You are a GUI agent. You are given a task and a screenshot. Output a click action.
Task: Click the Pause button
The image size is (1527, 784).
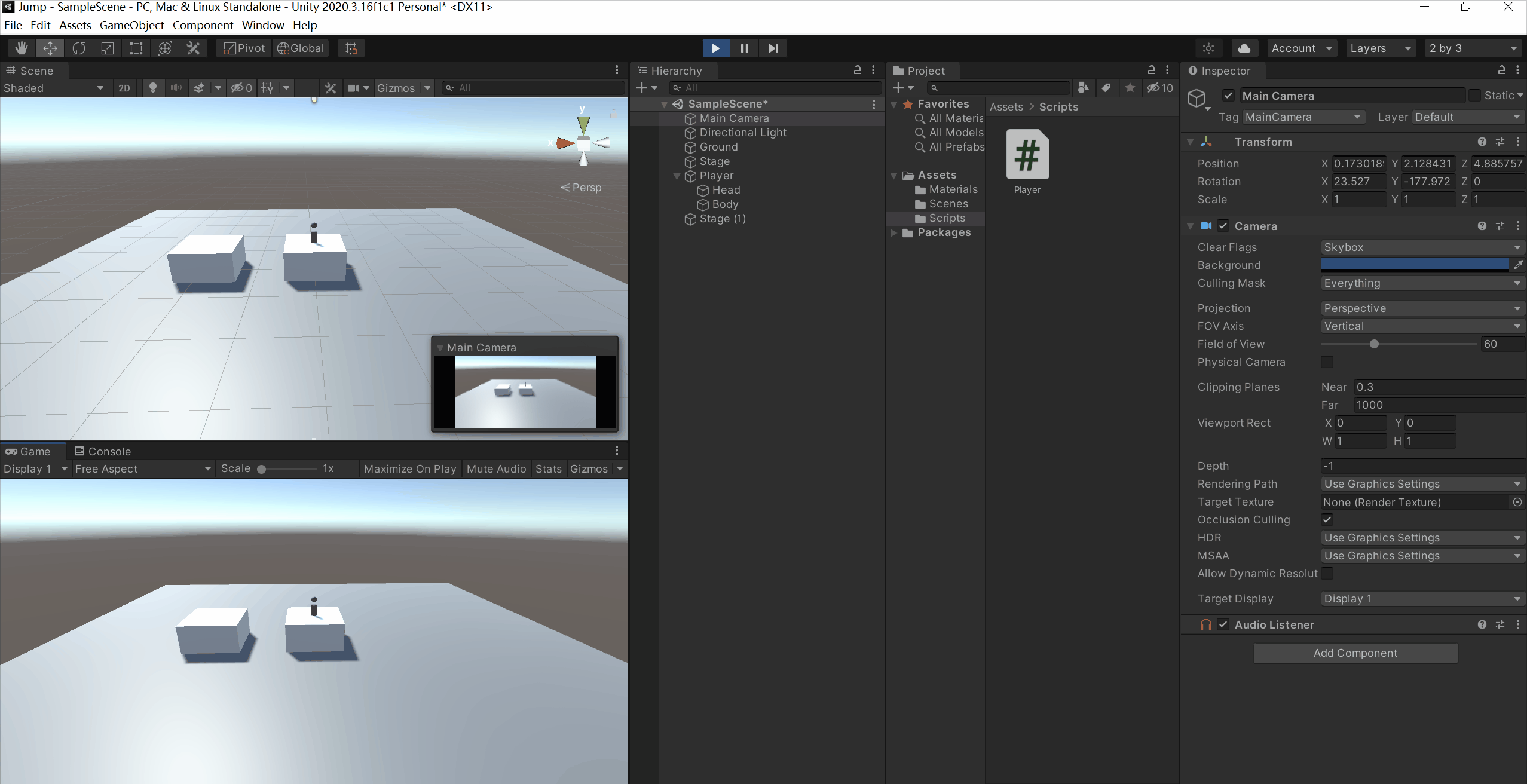pyautogui.click(x=744, y=48)
